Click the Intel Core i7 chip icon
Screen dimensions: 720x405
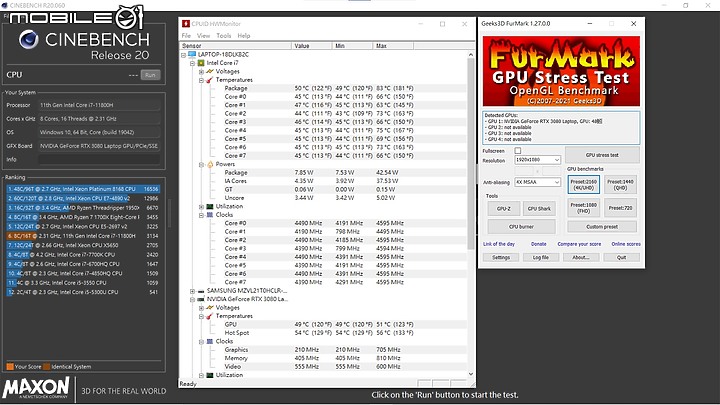point(201,63)
